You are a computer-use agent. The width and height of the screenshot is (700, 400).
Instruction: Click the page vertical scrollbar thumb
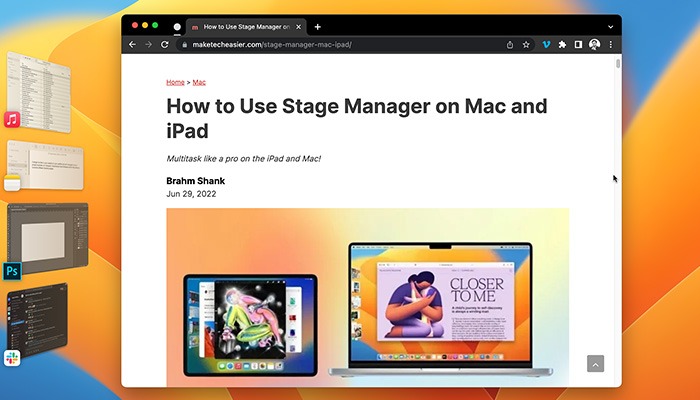(x=618, y=63)
